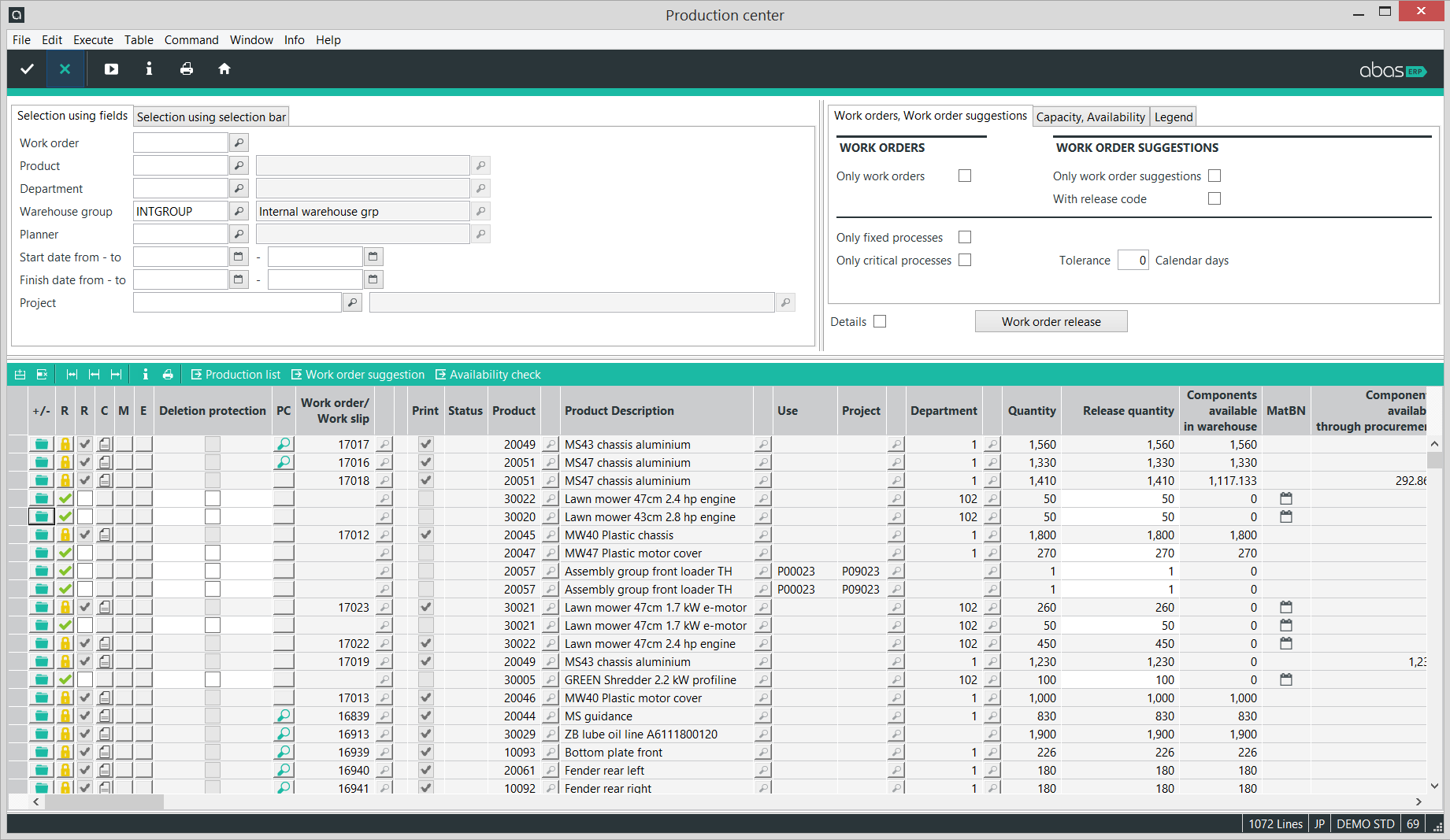The width and height of the screenshot is (1450, 840).
Task: Toggle Only work order suggestions checkbox
Action: click(x=1215, y=176)
